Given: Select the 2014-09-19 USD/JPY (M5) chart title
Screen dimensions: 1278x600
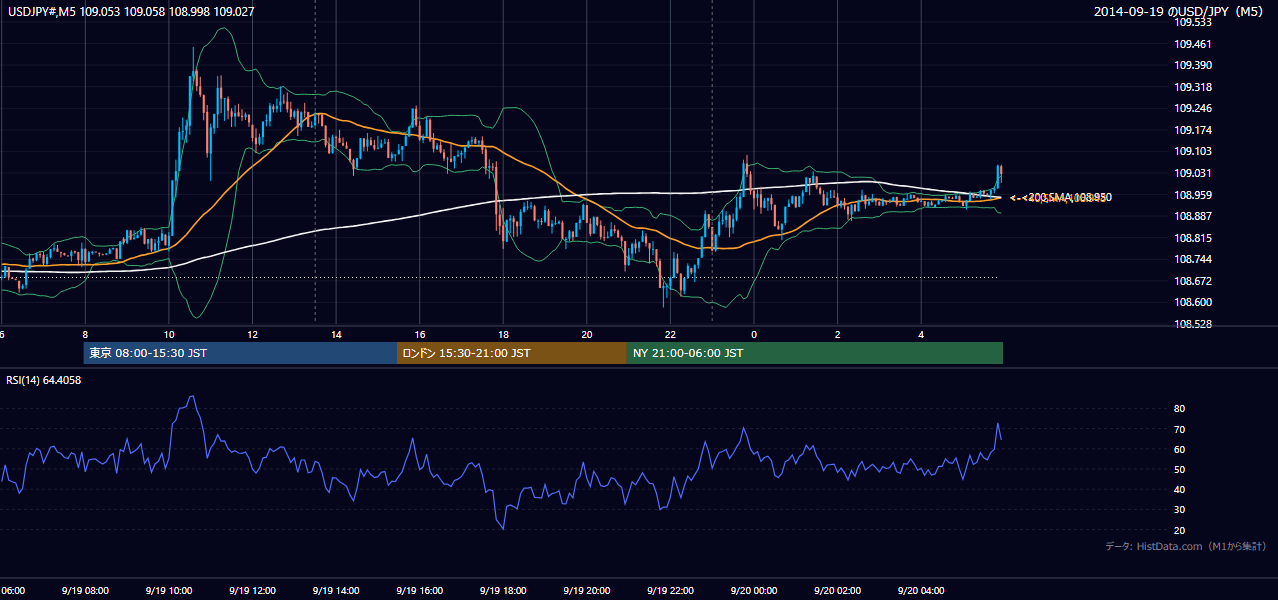Looking at the screenshot, I should click(x=1180, y=12).
